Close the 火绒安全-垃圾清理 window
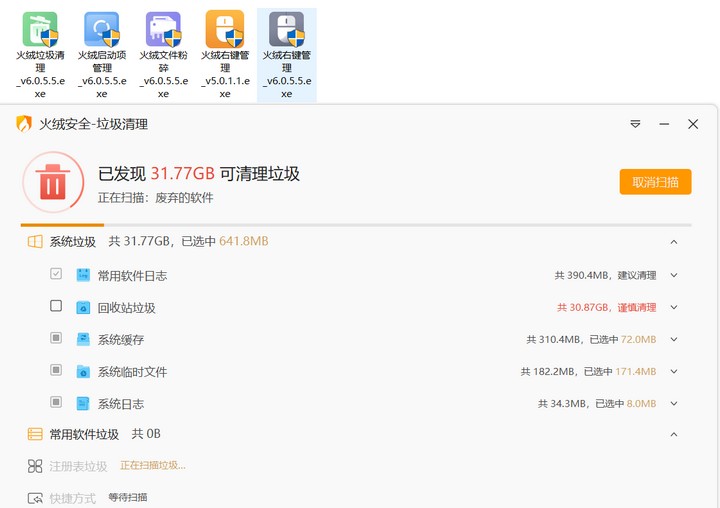720x508 pixels. click(x=693, y=124)
